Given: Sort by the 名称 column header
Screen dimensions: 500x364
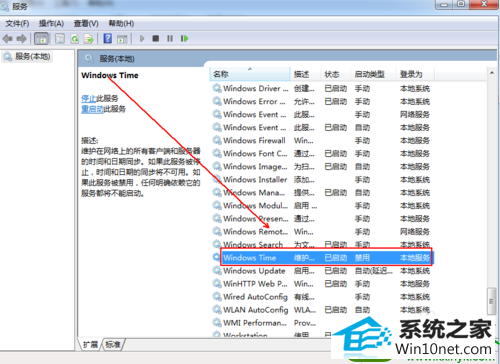Looking at the screenshot, I should point(250,74).
